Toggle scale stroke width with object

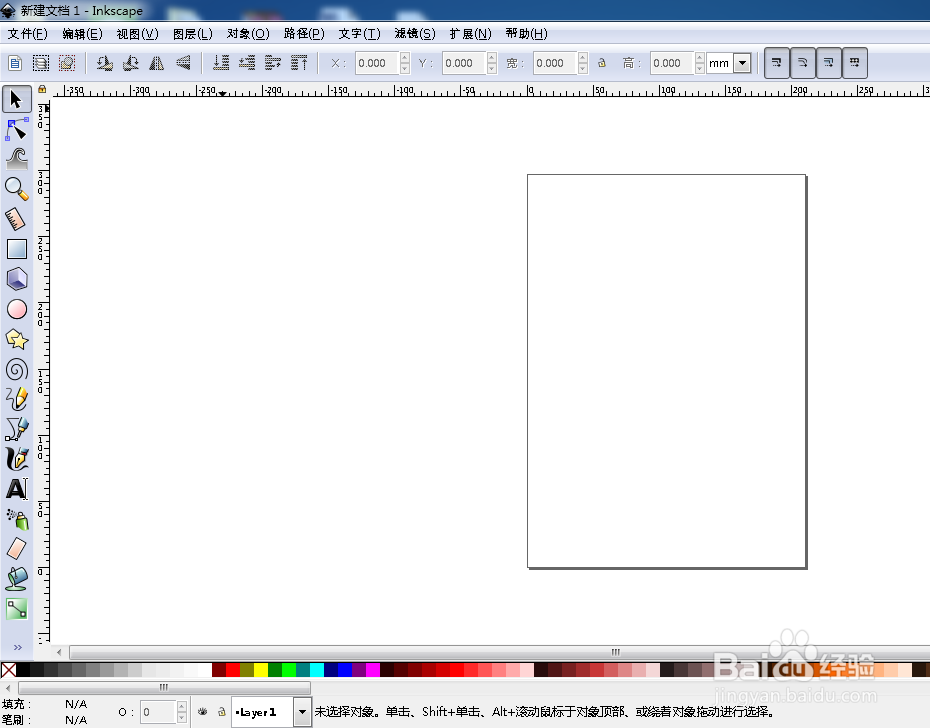click(776, 63)
